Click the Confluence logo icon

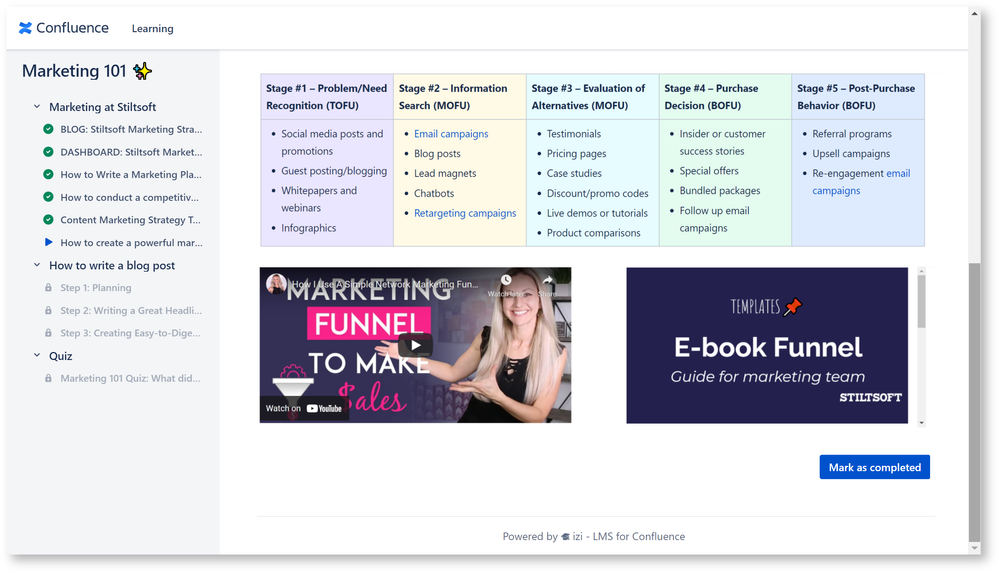click(x=25, y=28)
